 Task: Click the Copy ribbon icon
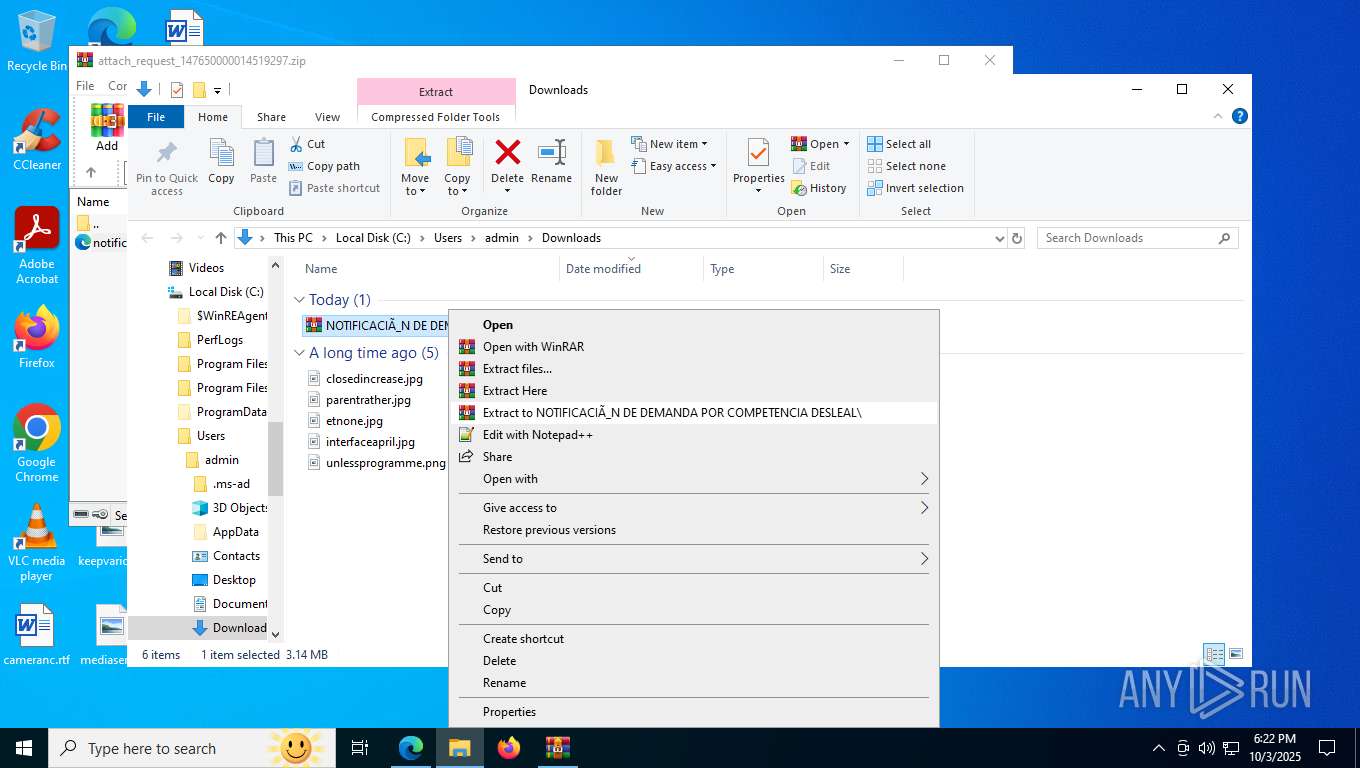click(x=221, y=162)
